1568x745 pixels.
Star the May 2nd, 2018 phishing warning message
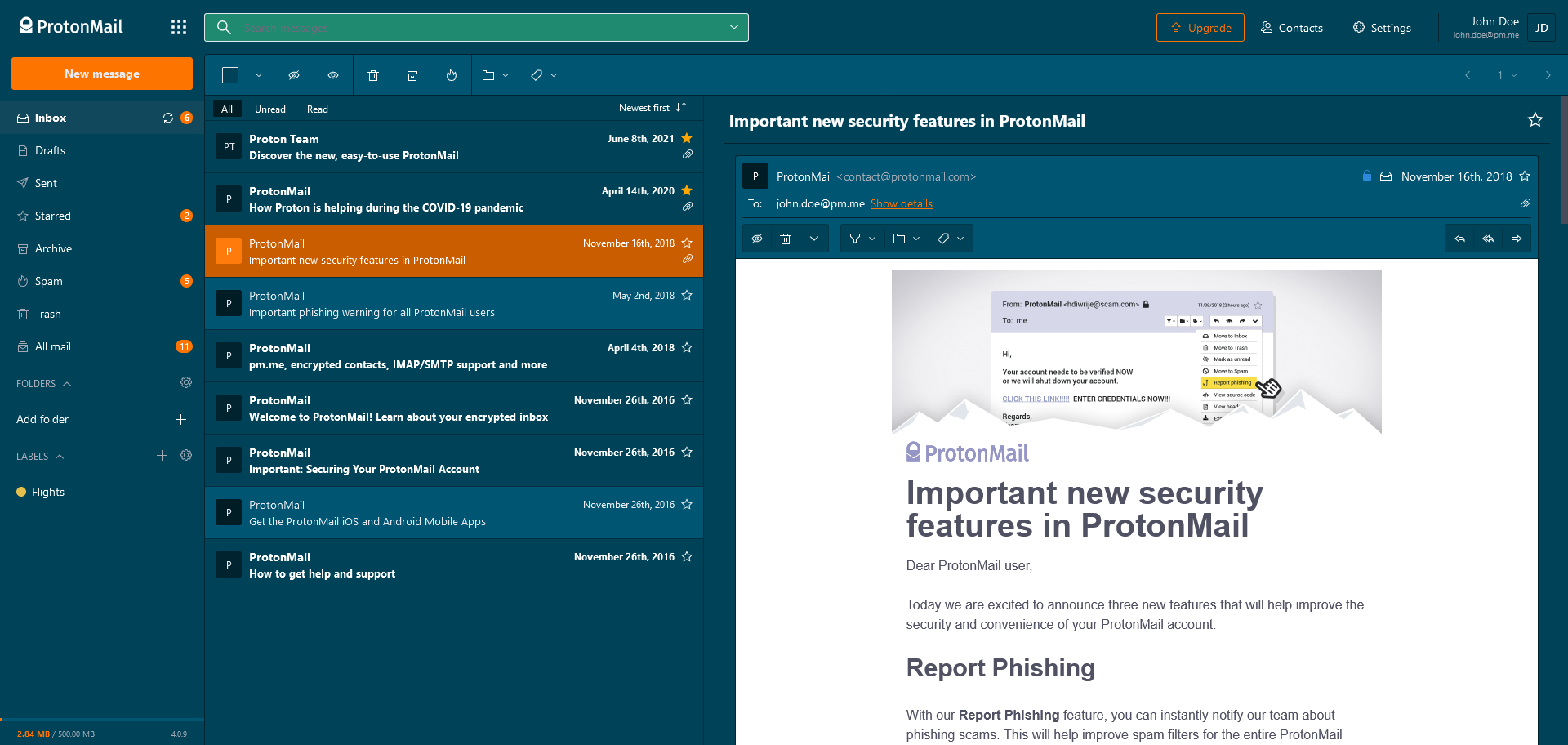[687, 295]
